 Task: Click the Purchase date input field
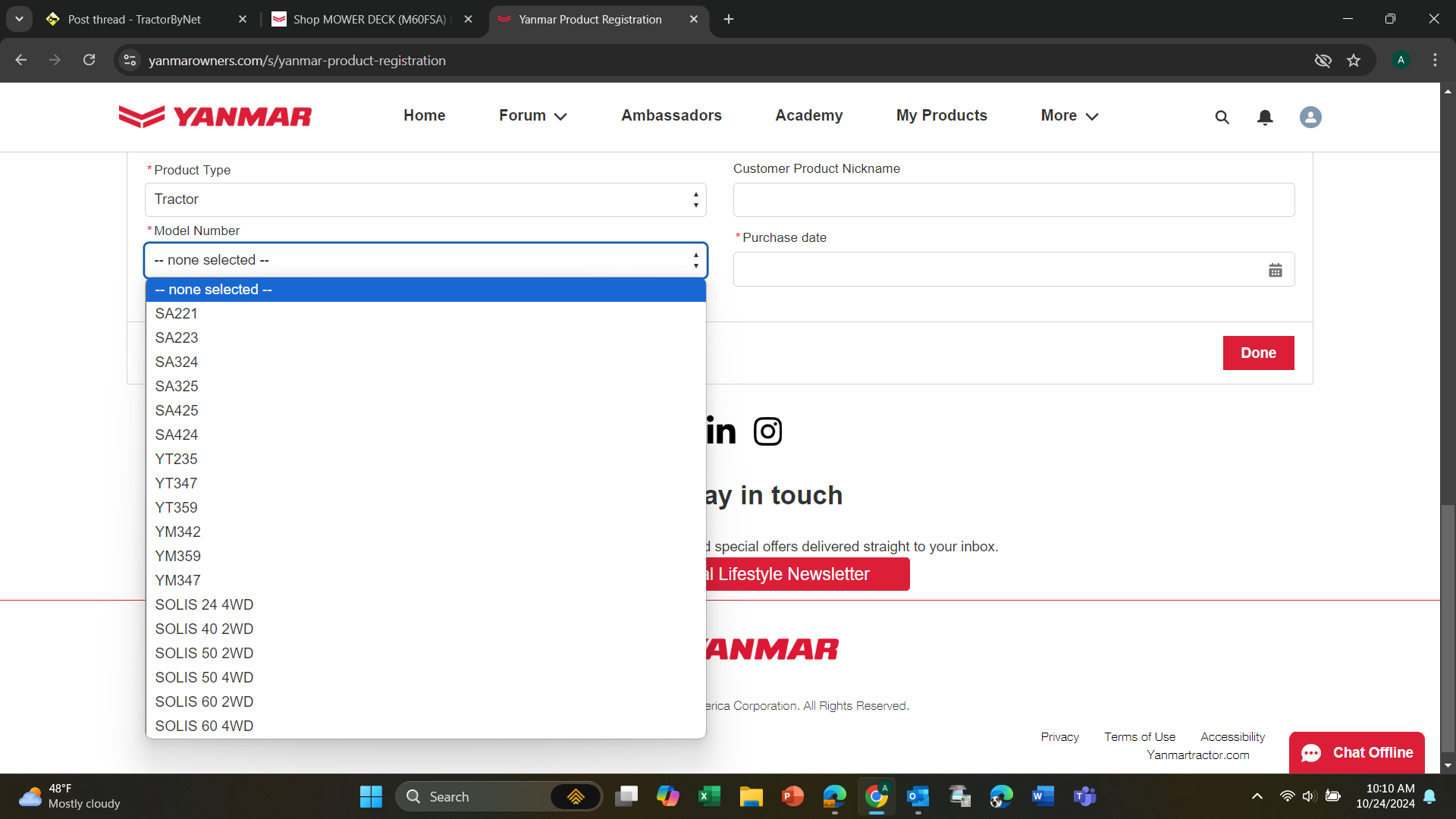click(x=1014, y=269)
